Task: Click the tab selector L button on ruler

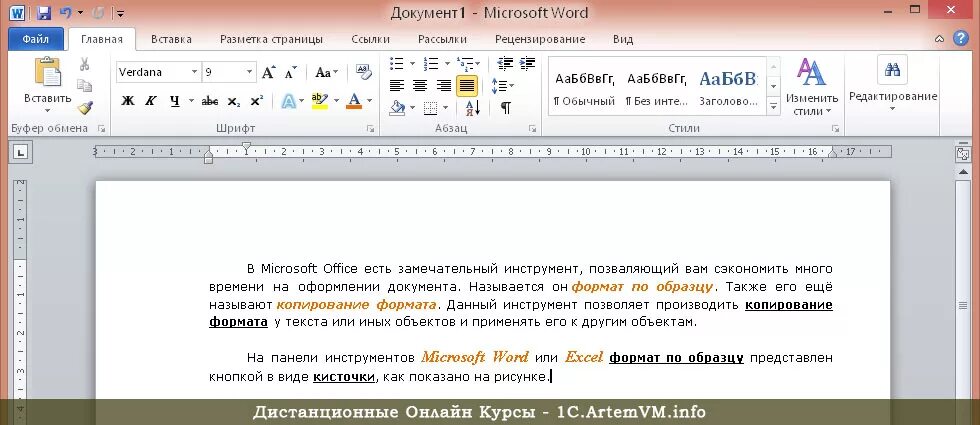Action: 21,152
